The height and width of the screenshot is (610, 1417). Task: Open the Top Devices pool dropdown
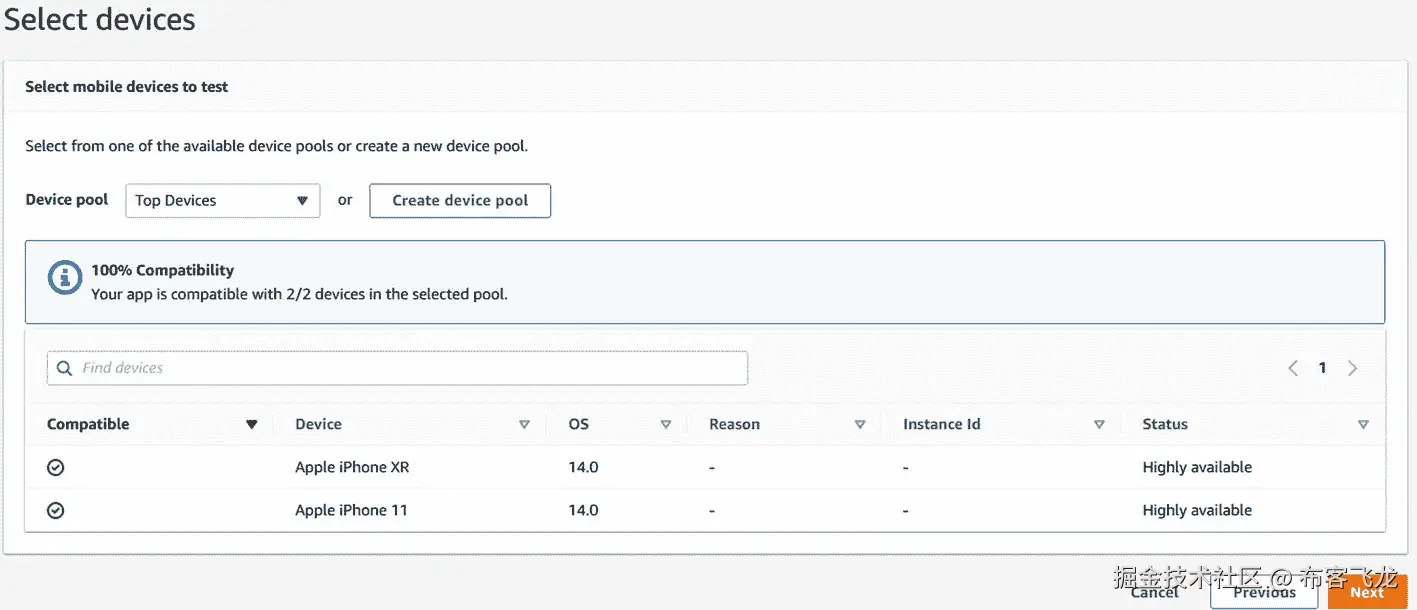222,200
